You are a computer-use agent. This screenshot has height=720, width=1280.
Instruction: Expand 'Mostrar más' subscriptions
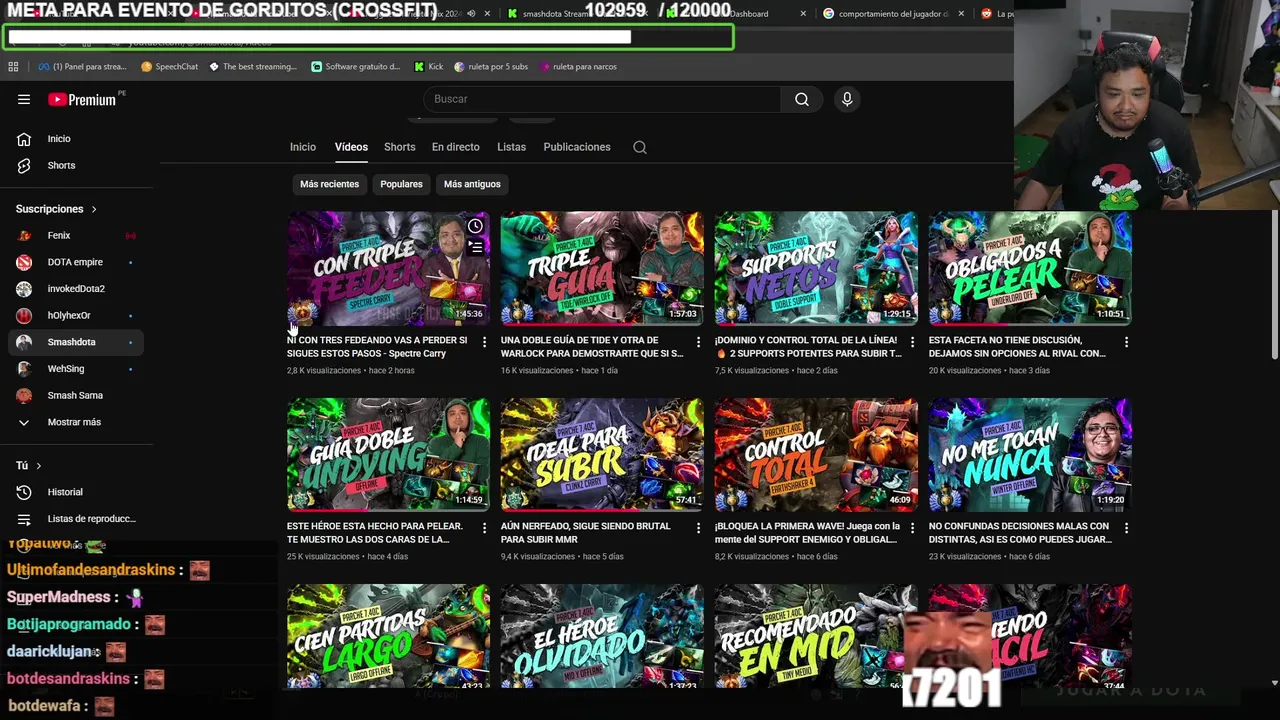72,422
